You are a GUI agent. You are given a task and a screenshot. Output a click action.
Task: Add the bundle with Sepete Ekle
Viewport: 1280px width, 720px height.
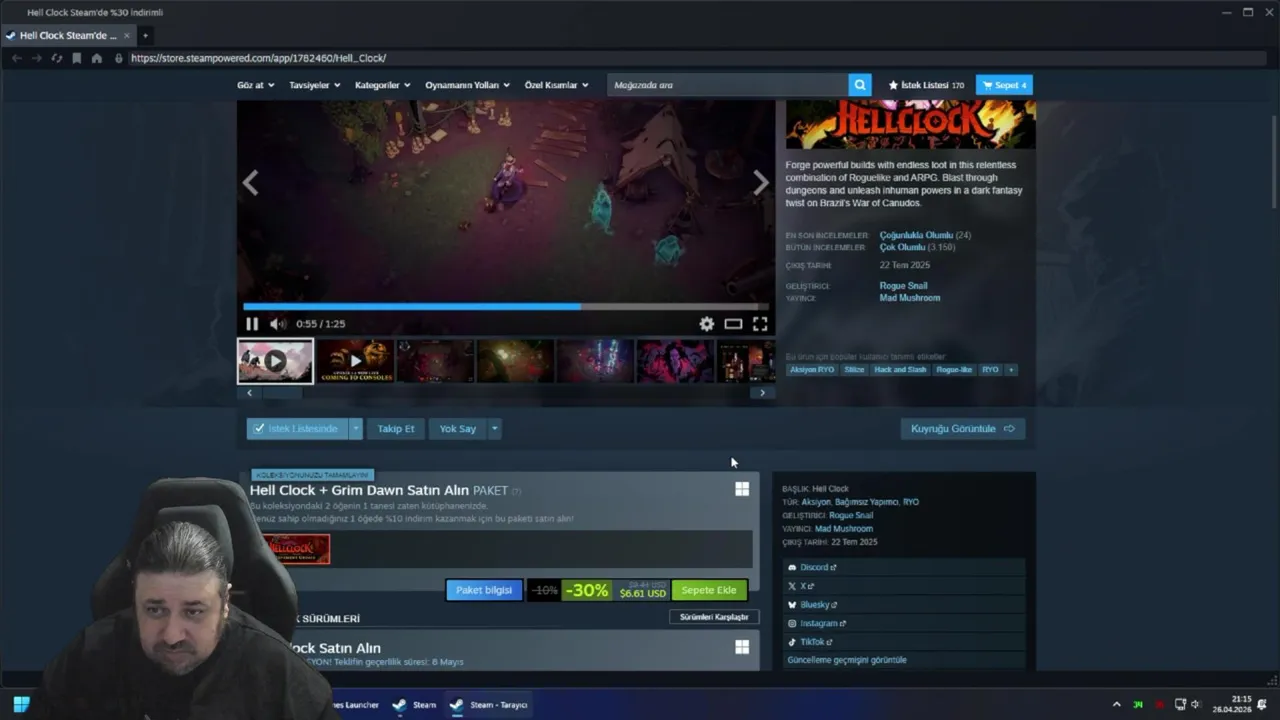tap(709, 590)
